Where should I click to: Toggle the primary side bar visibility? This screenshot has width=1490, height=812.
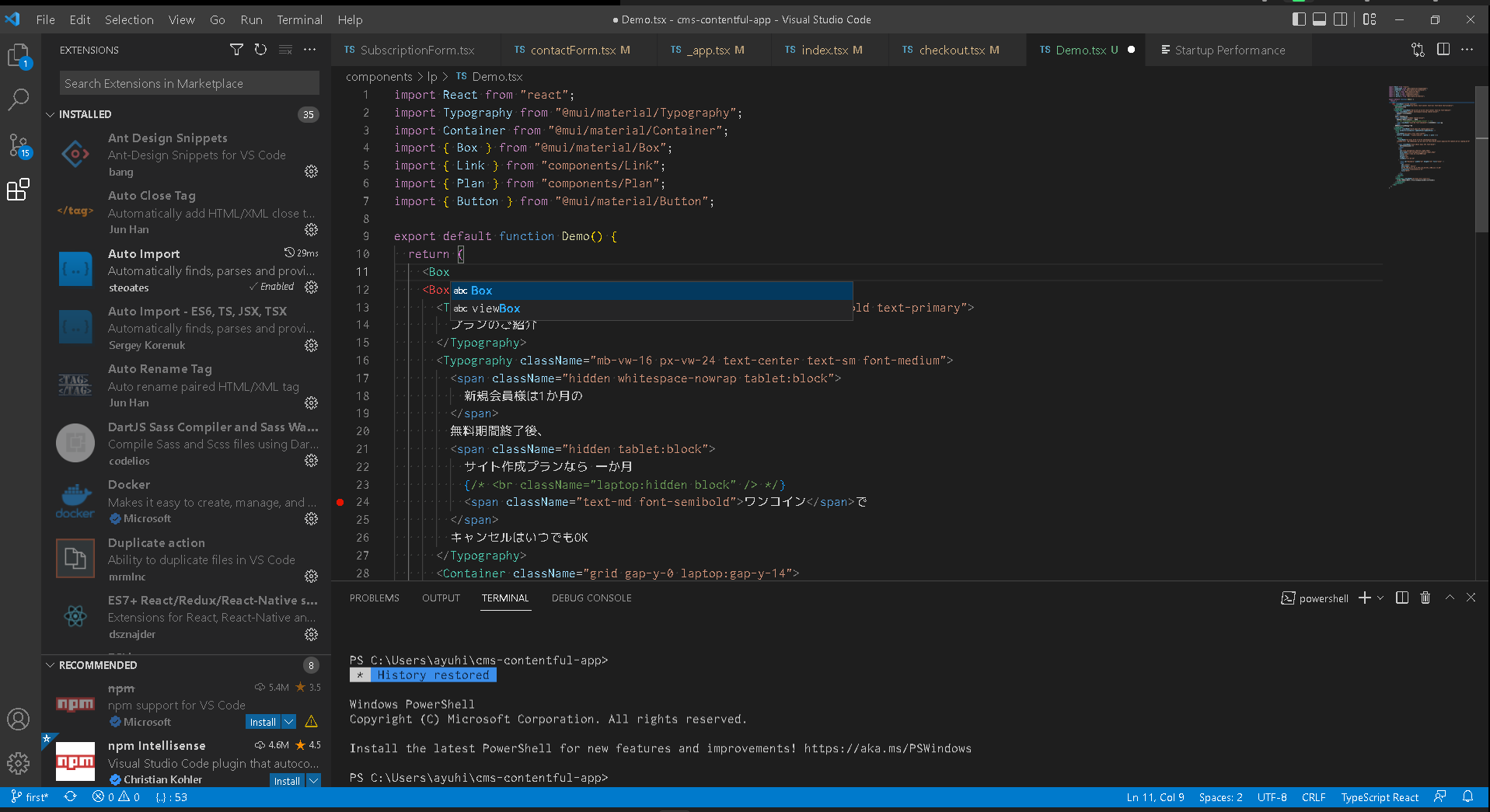tap(1298, 19)
